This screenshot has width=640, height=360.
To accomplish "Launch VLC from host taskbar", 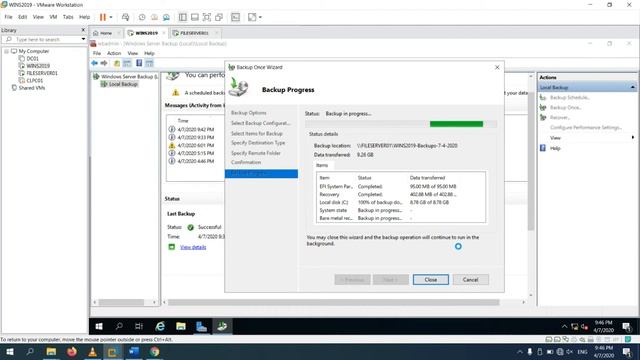I will tap(92, 352).
